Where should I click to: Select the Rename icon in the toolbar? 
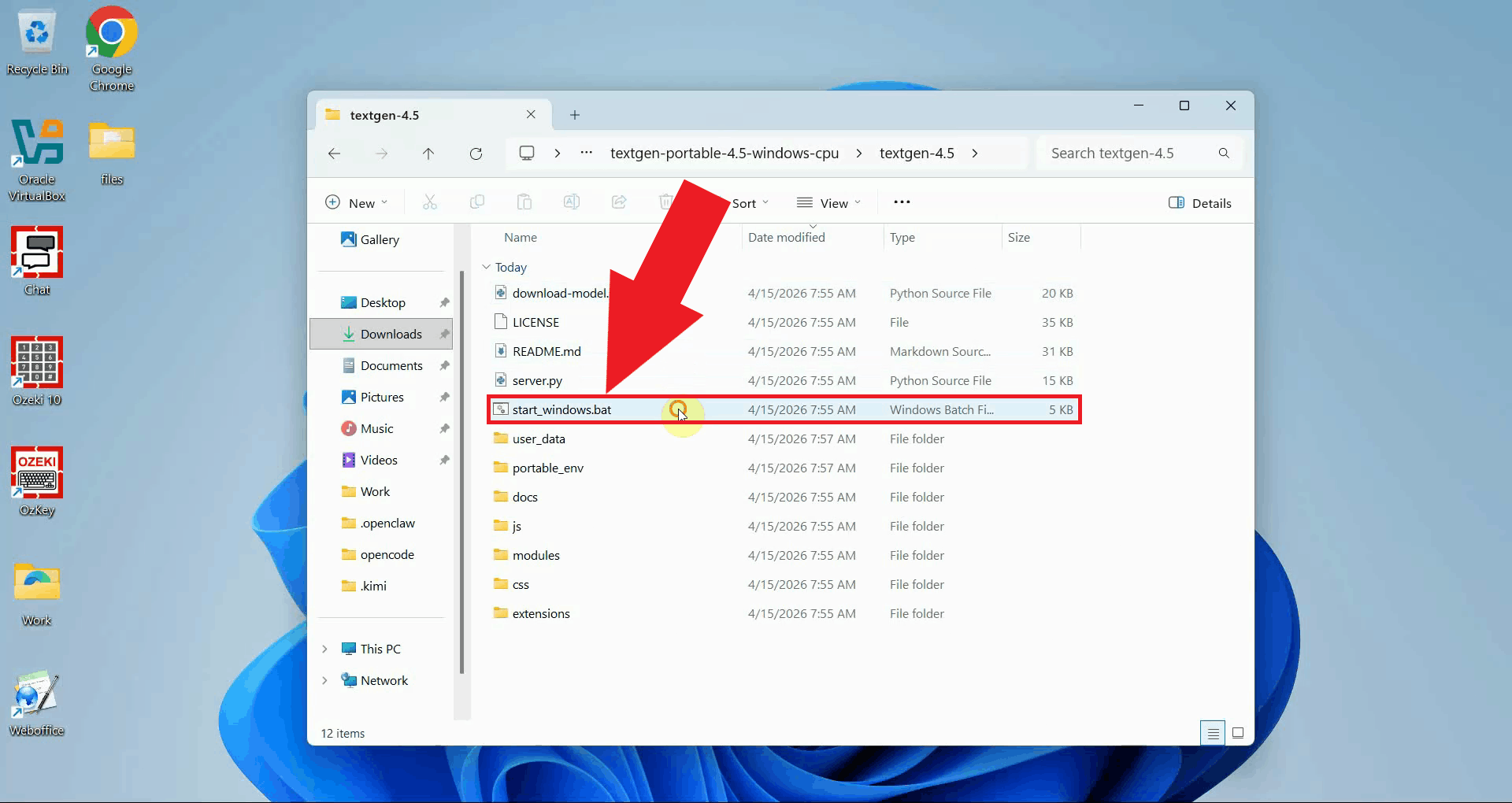tap(572, 202)
